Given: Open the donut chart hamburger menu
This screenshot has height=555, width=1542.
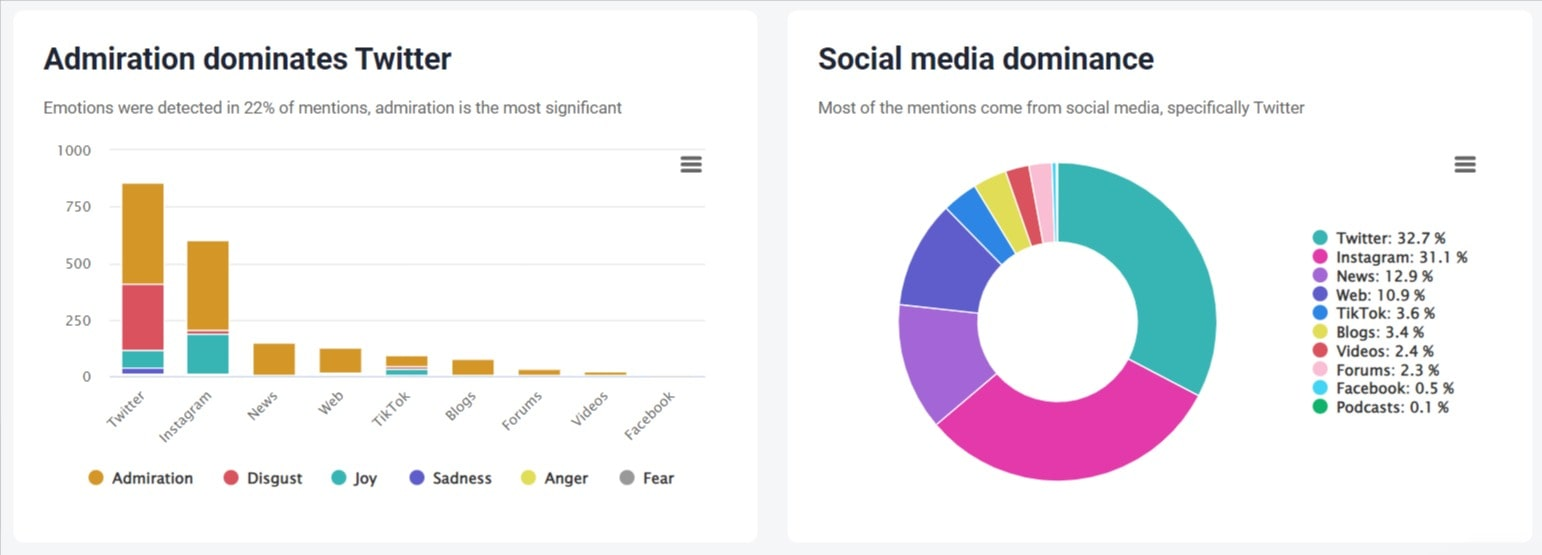Looking at the screenshot, I should click(x=1465, y=165).
